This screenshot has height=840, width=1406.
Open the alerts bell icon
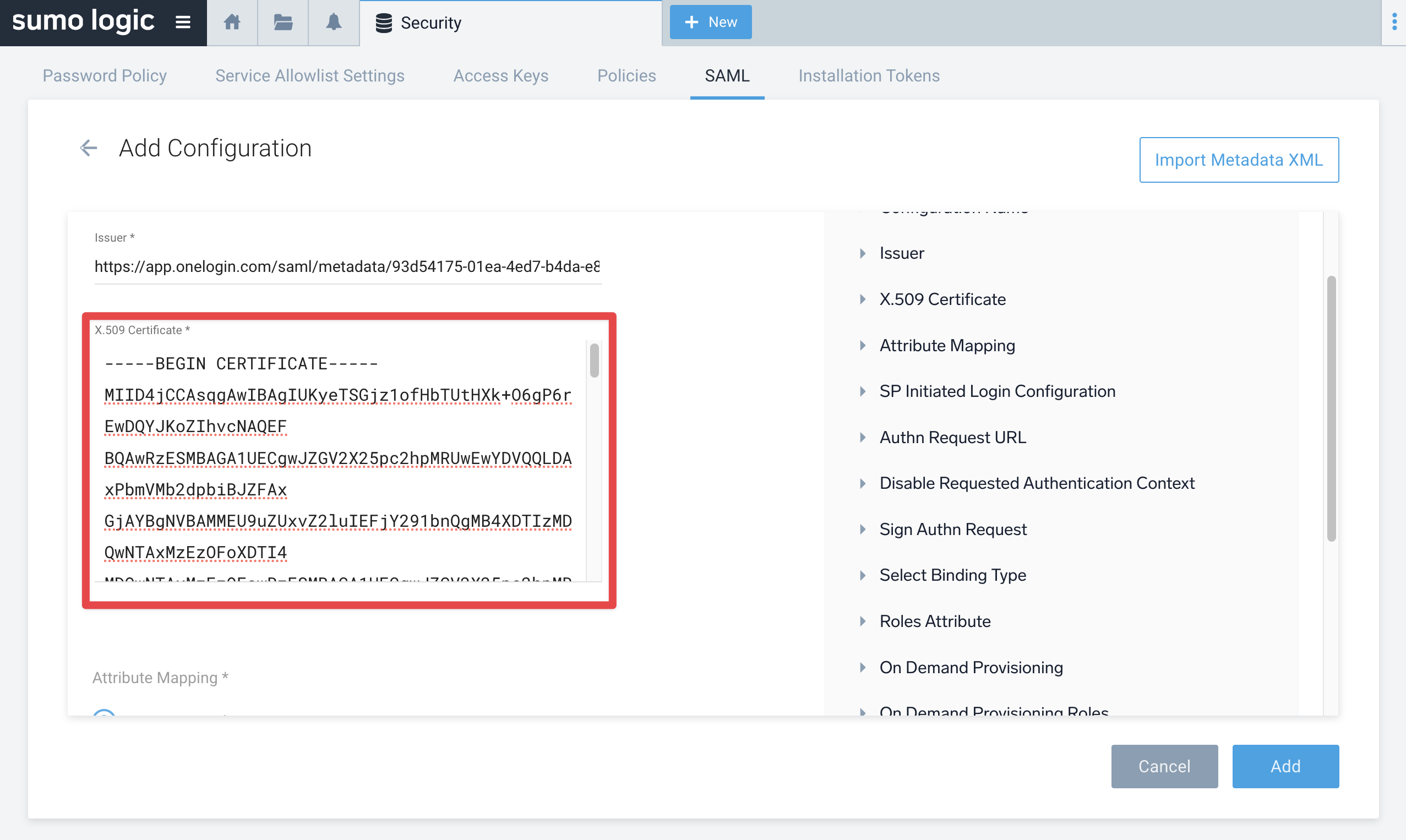click(x=334, y=23)
